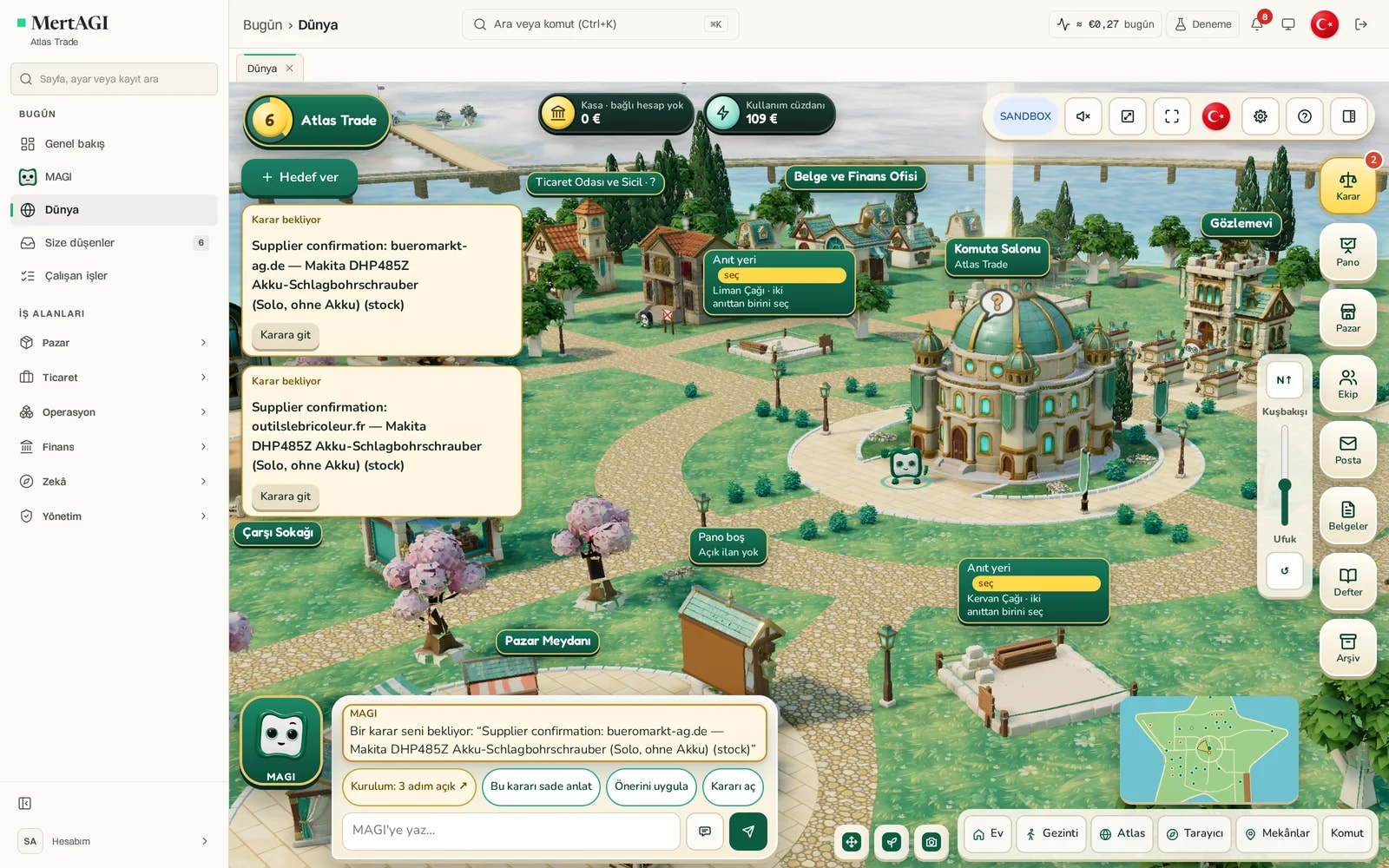
Task: Click the Önerini uygula chip
Action: (651, 786)
